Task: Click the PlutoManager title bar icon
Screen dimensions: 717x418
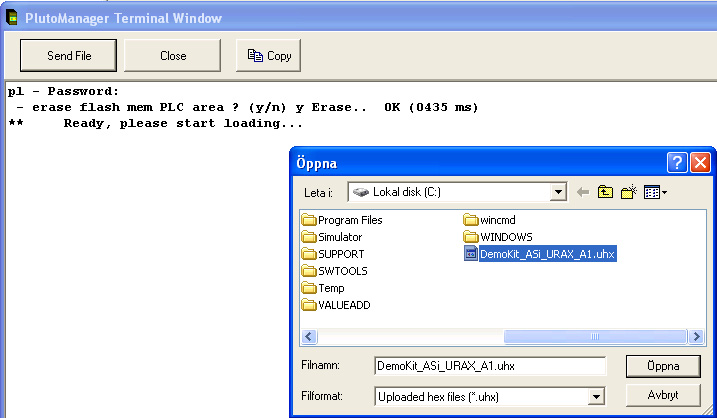Action: 12,18
